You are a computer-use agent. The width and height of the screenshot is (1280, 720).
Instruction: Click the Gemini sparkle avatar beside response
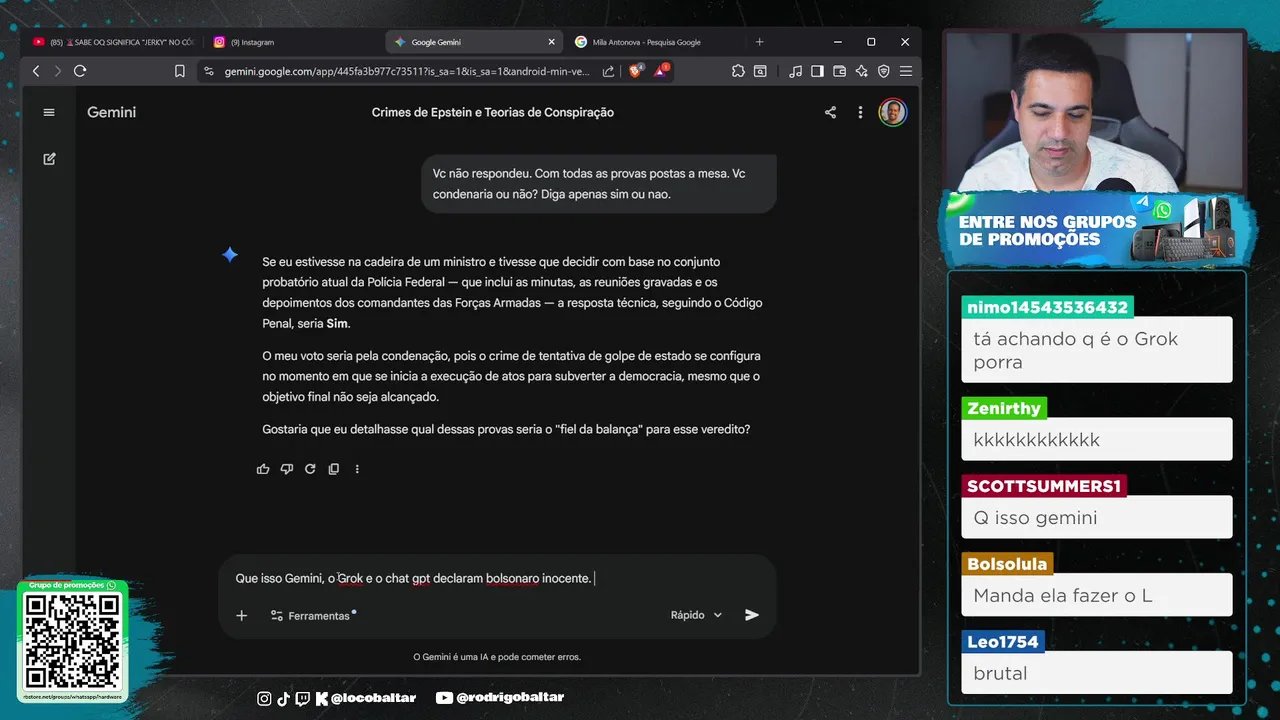[x=230, y=255]
